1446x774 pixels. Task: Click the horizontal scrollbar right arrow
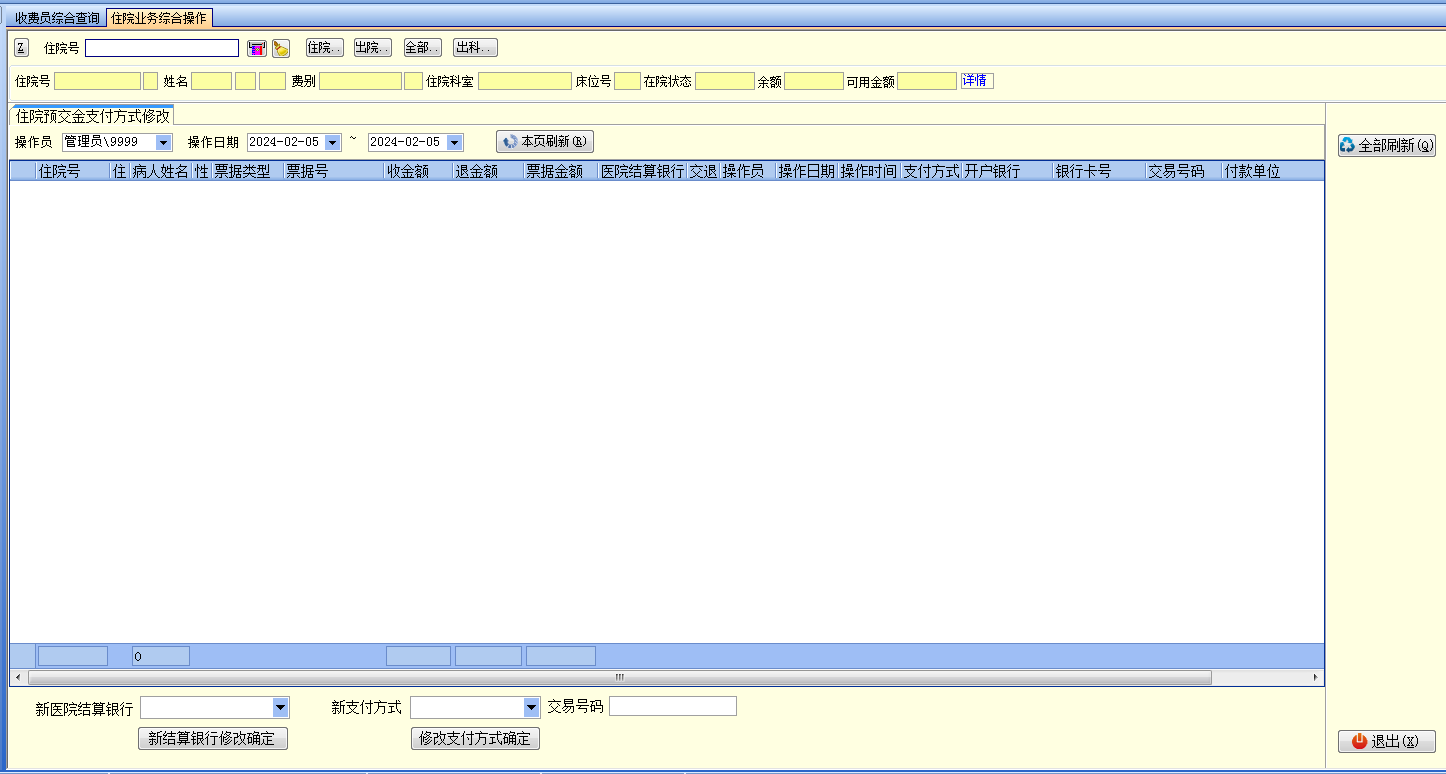[1316, 678]
